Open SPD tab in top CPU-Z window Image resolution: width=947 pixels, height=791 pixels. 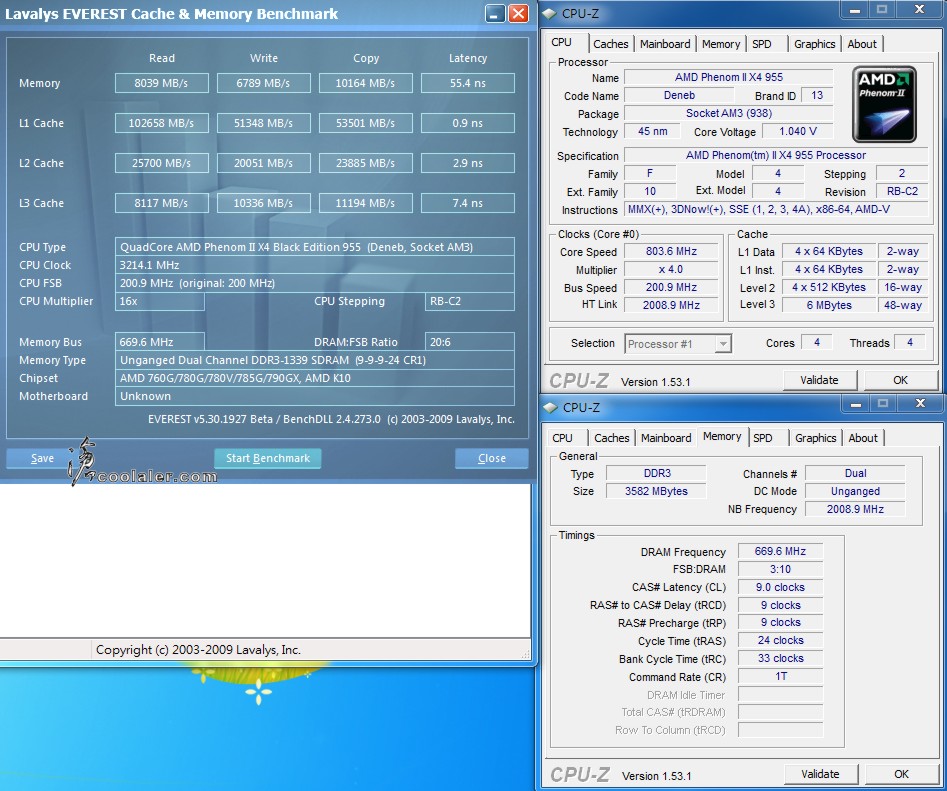(x=762, y=44)
